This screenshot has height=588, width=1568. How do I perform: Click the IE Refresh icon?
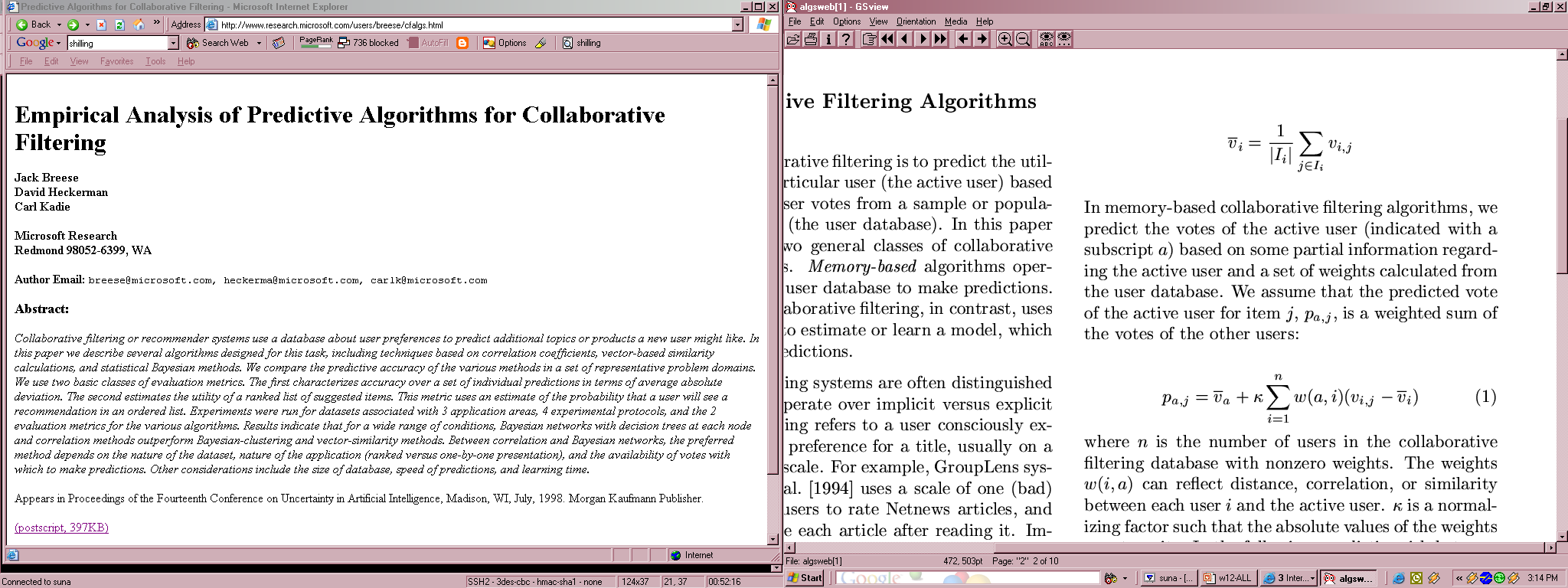click(x=119, y=24)
